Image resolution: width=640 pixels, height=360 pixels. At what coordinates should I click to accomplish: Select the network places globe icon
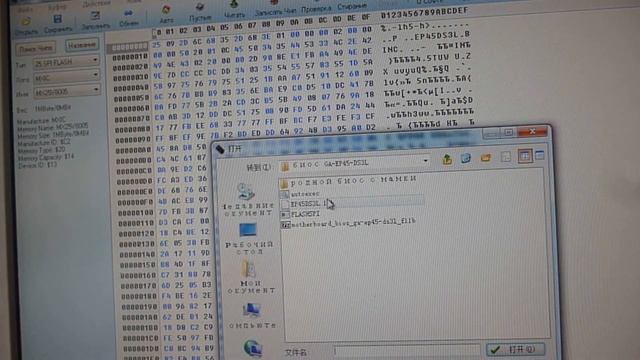(253, 348)
